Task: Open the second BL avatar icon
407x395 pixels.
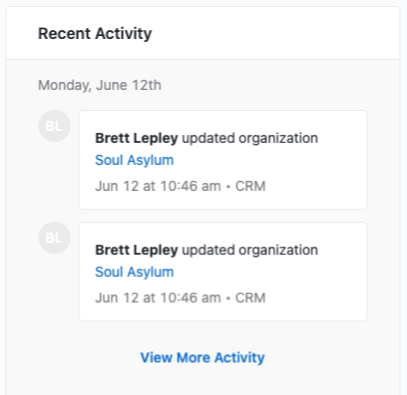Action: tap(54, 238)
